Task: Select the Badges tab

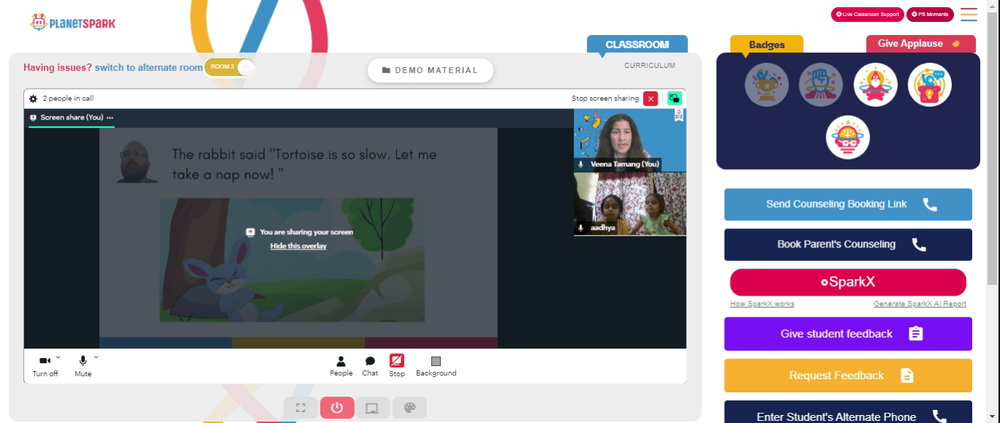Action: tap(767, 44)
